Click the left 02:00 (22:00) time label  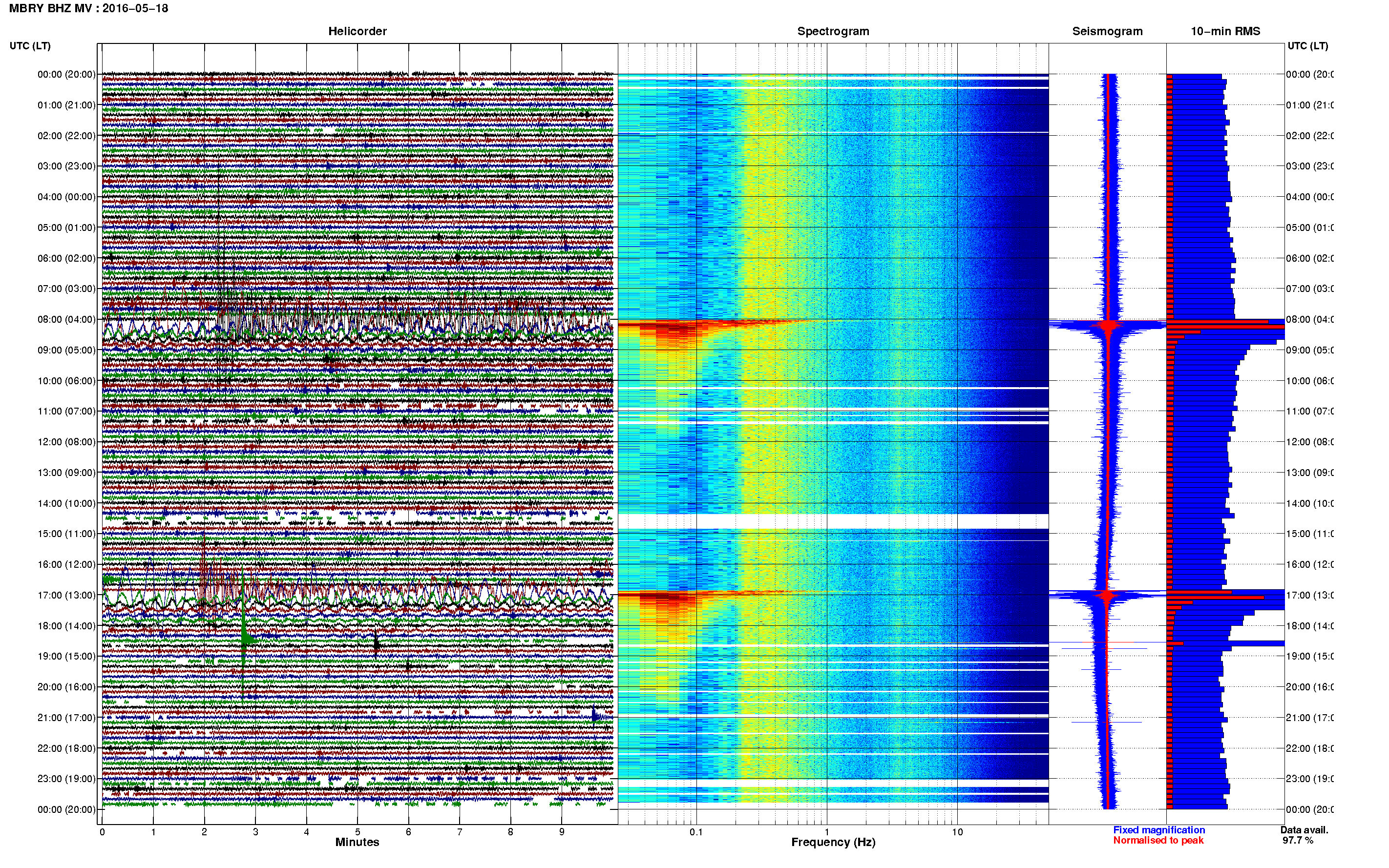(66, 136)
